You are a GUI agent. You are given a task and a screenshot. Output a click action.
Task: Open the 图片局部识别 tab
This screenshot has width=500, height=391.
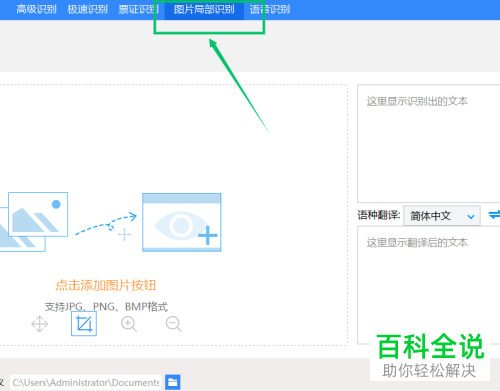click(x=204, y=9)
